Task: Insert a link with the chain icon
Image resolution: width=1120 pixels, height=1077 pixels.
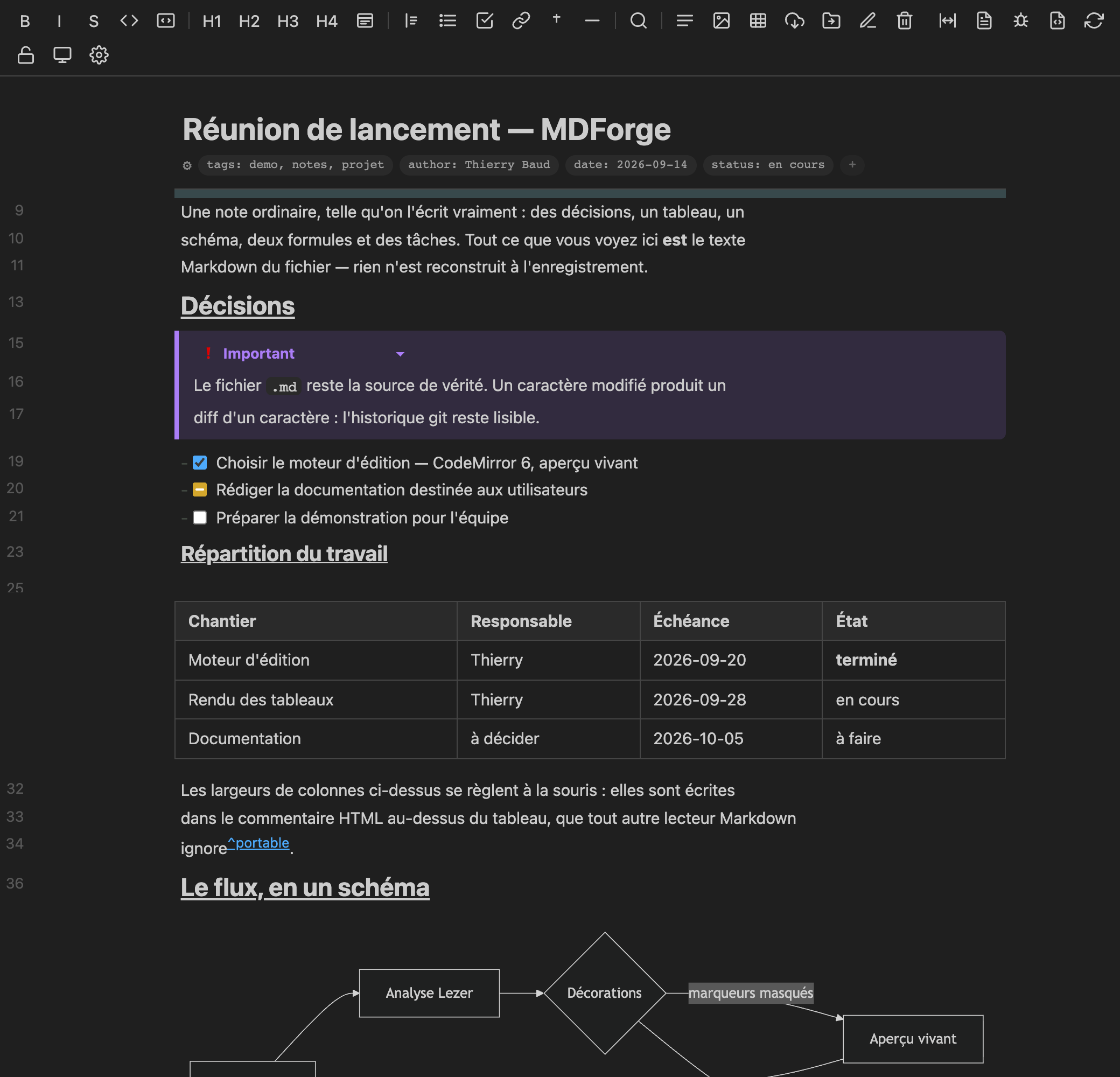Action: coord(521,21)
